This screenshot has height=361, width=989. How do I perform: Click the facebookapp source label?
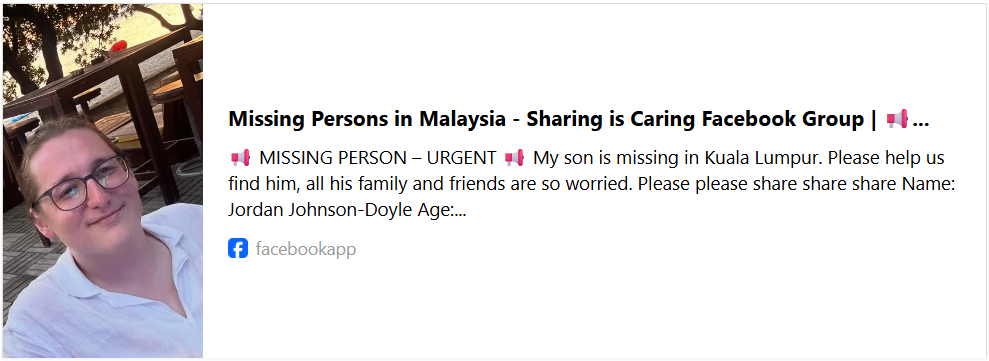coord(306,249)
